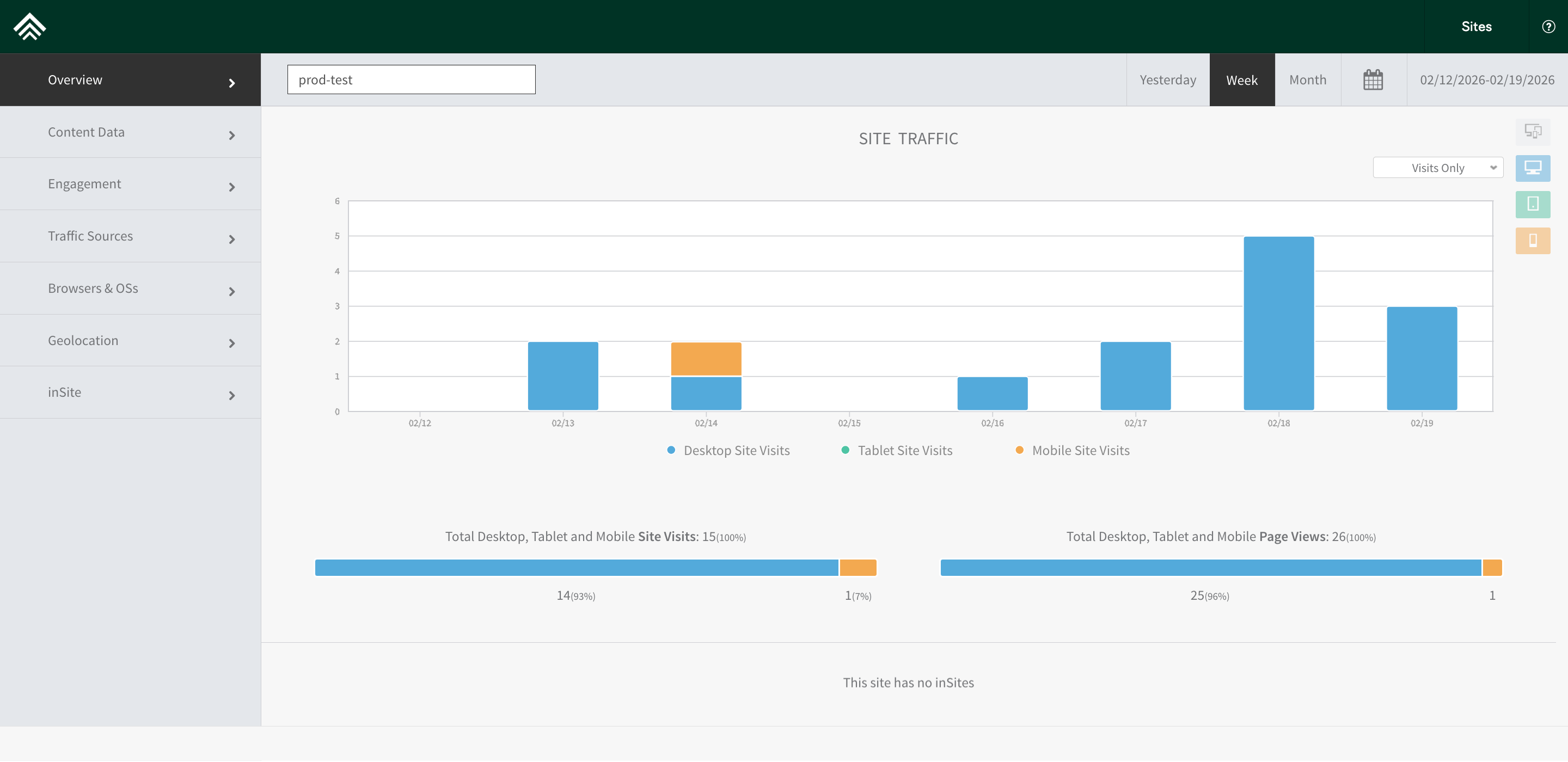Expand the Content Data section chevron

231,135
